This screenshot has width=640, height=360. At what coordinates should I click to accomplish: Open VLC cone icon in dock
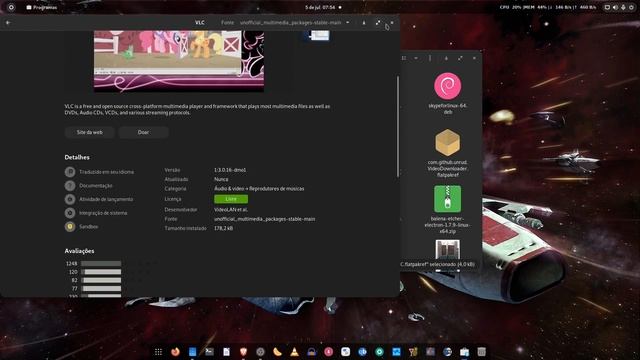point(294,352)
